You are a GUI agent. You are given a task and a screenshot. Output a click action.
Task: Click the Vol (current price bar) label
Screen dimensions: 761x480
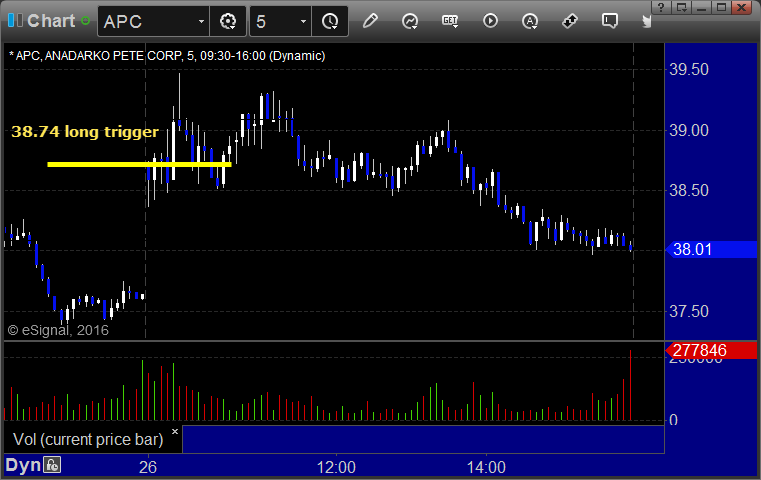pos(88,439)
